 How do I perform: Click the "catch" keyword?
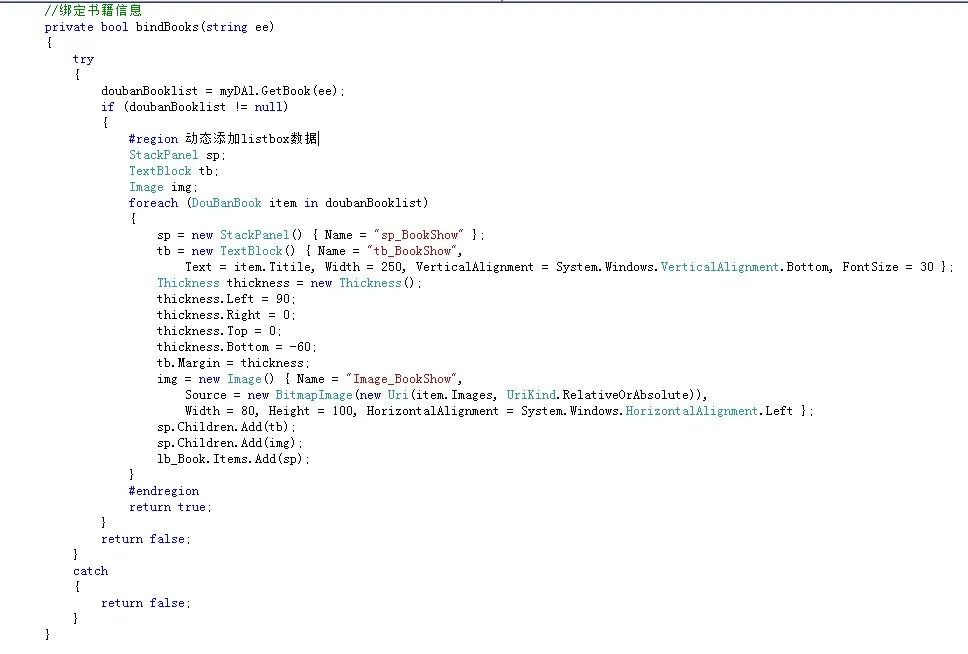coord(90,571)
